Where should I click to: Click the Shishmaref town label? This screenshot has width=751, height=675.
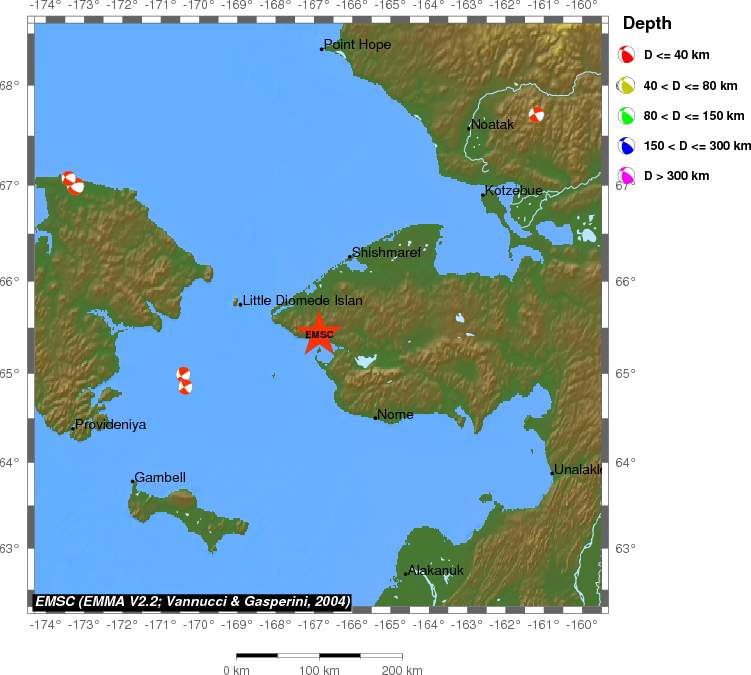[x=387, y=253]
